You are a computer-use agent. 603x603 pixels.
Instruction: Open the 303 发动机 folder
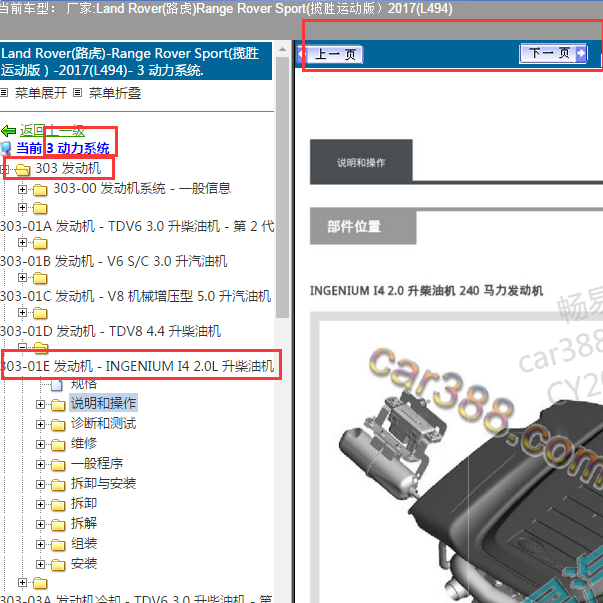click(68, 168)
